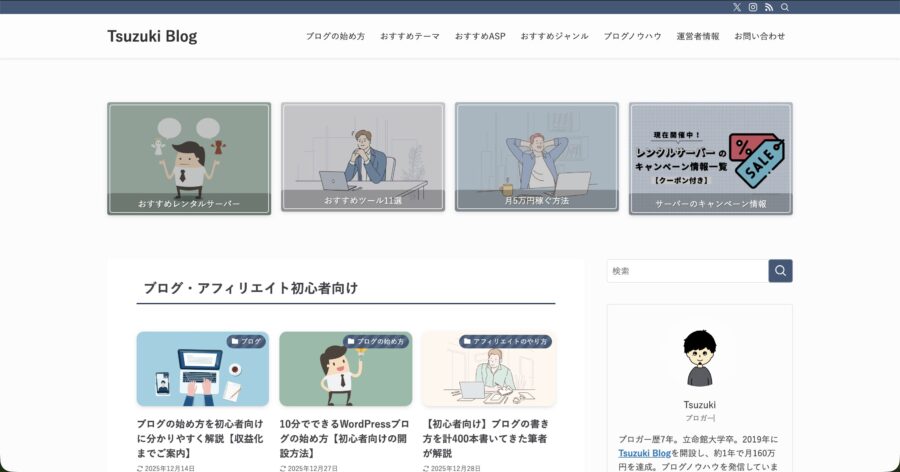Click into the 検索 search input field

coord(687,271)
